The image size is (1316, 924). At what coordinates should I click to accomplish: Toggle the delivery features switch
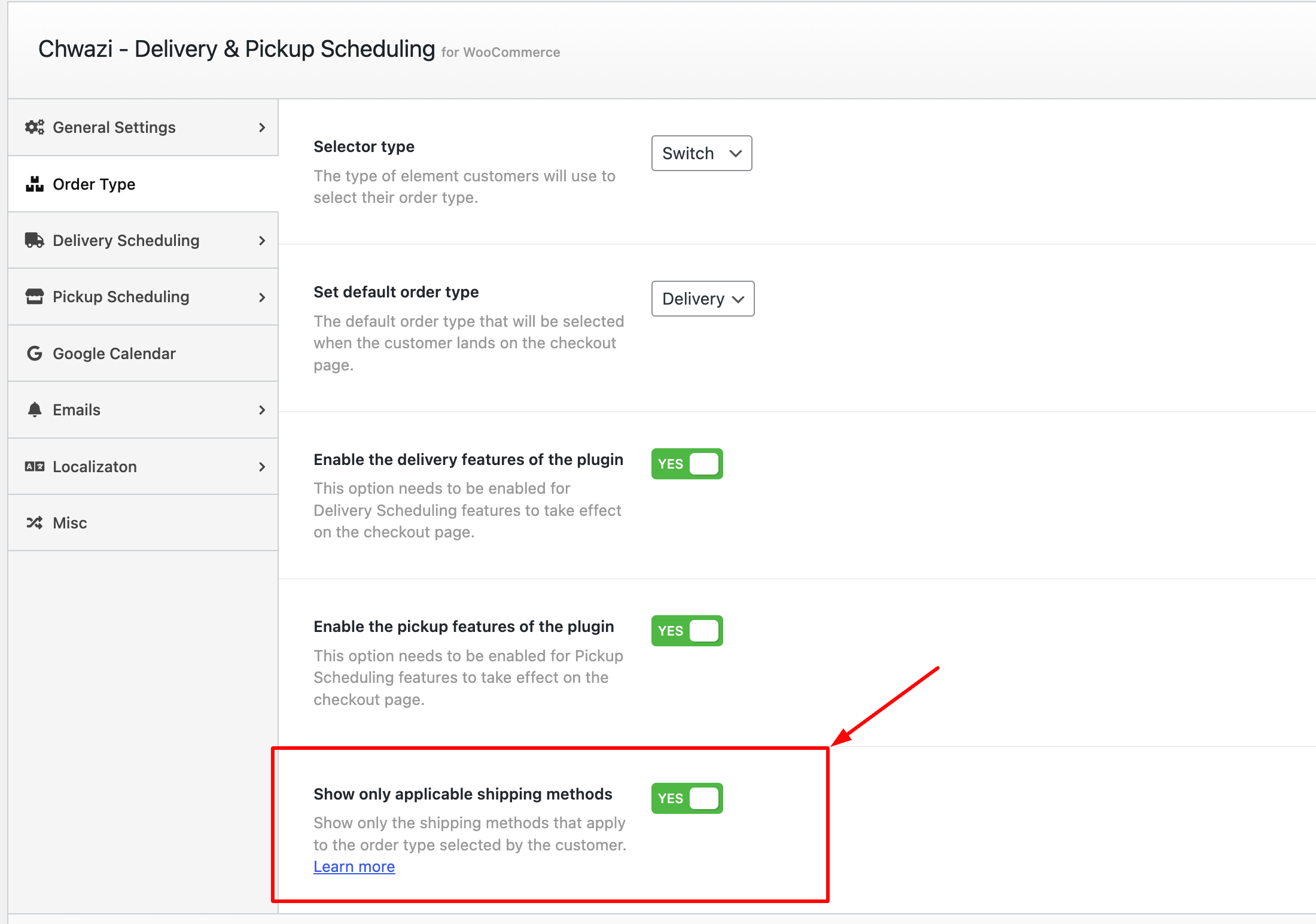click(687, 464)
